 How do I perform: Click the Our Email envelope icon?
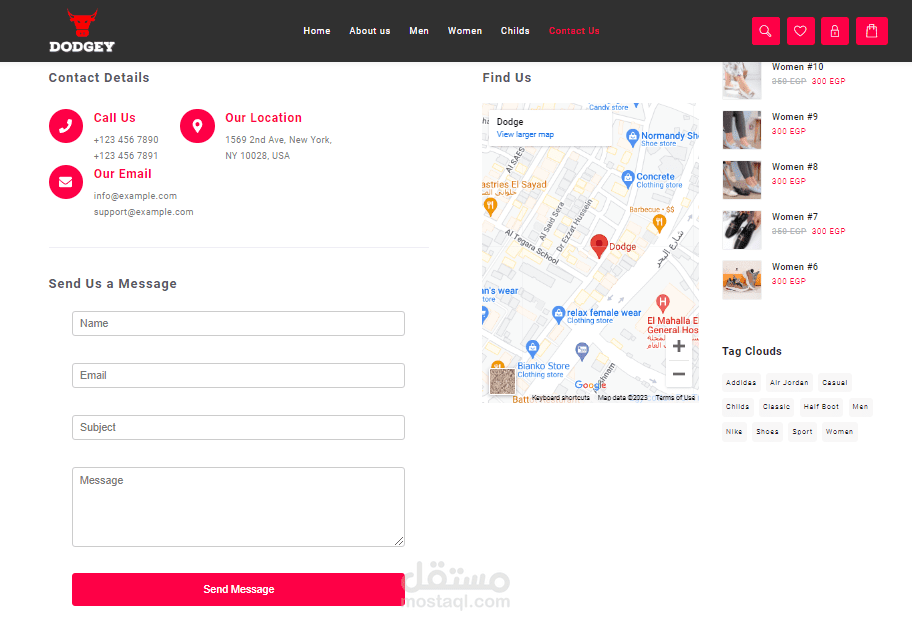[x=66, y=182]
